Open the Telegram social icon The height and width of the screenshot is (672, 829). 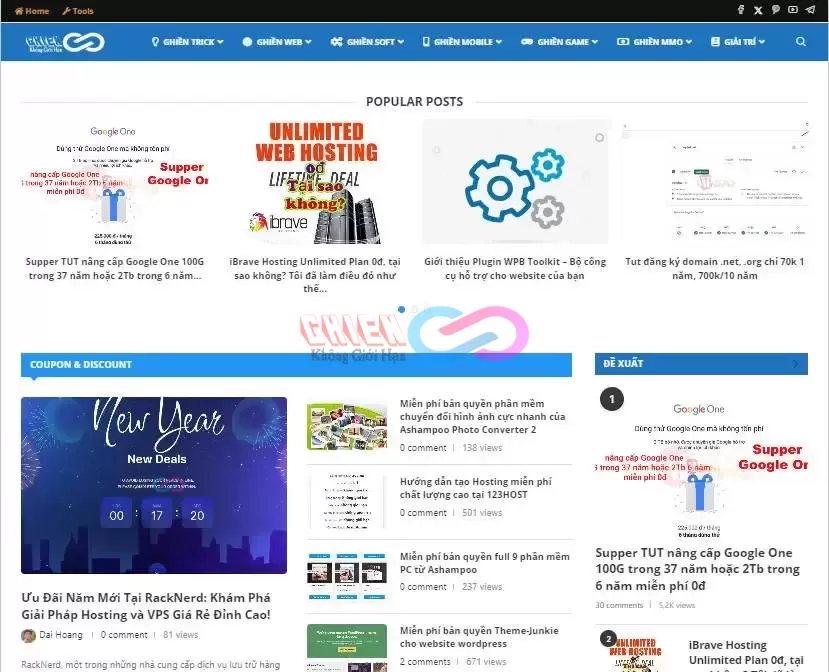point(810,10)
